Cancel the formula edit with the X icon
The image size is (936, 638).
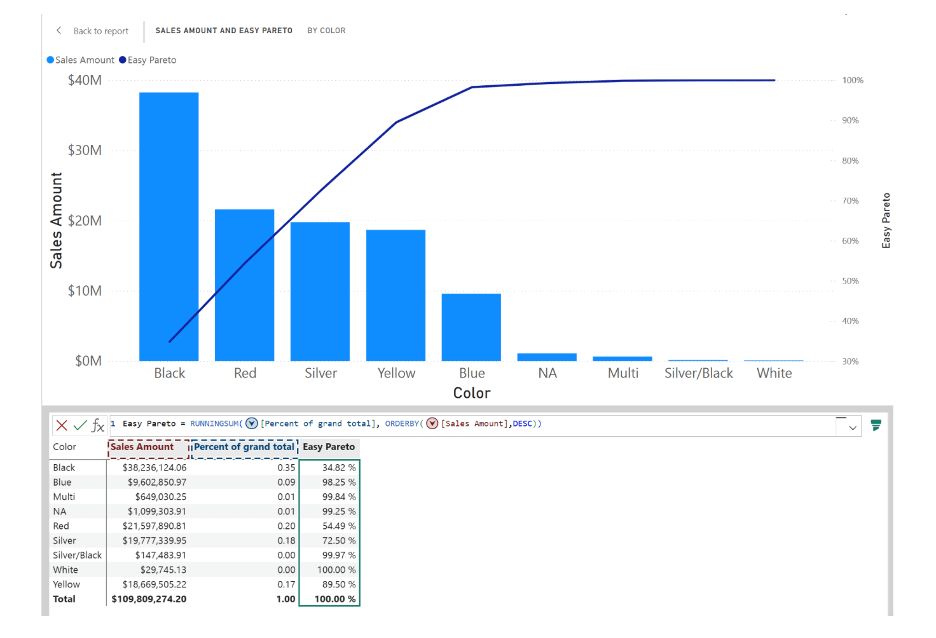[x=62, y=425]
